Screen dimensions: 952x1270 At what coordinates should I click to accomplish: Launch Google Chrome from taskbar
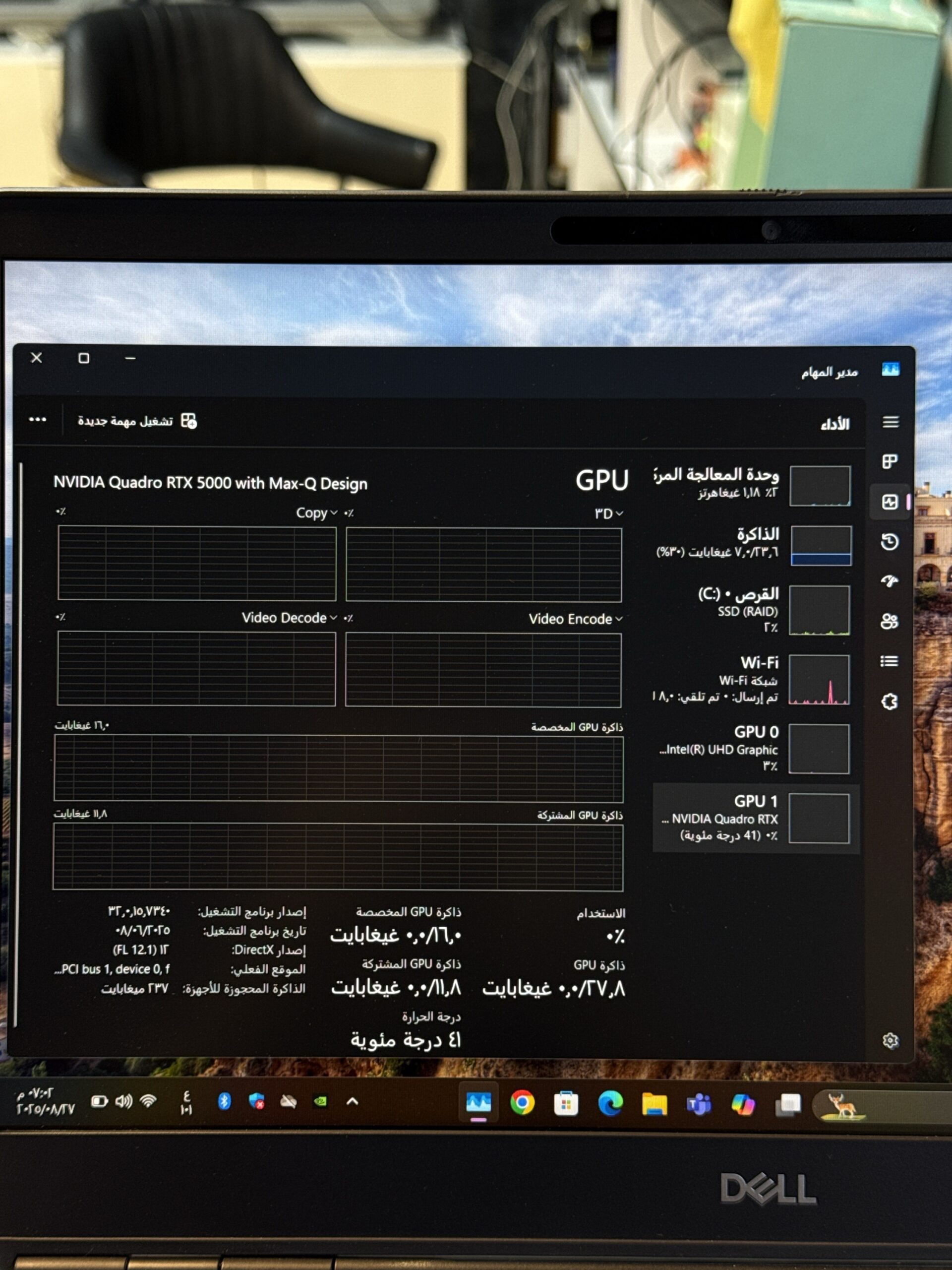pyautogui.click(x=522, y=1103)
